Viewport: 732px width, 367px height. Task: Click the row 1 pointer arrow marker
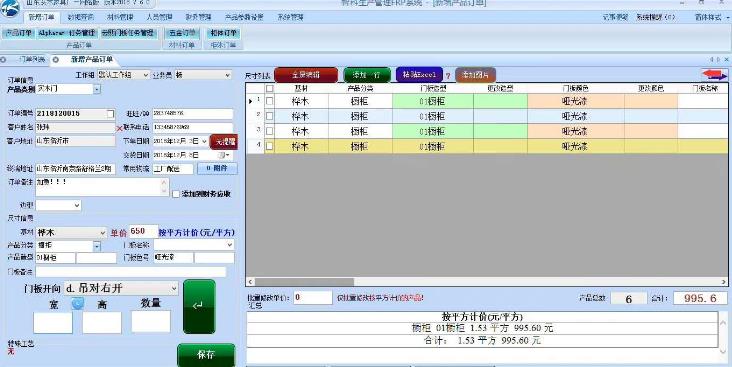click(251, 101)
